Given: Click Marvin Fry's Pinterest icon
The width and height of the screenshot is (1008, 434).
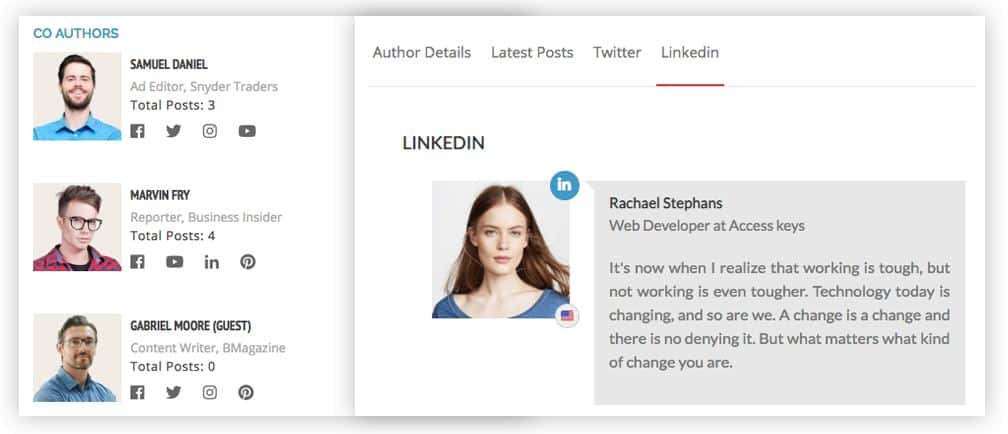Looking at the screenshot, I should (x=247, y=262).
